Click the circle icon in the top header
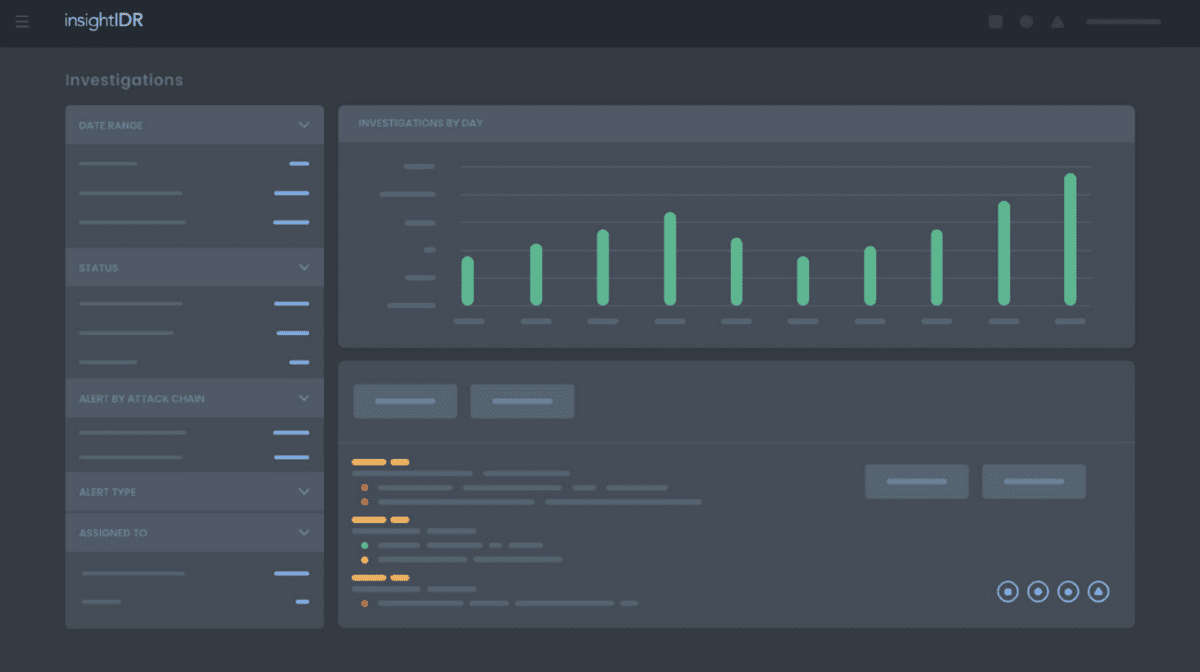The height and width of the screenshot is (672, 1200). 1026,21
